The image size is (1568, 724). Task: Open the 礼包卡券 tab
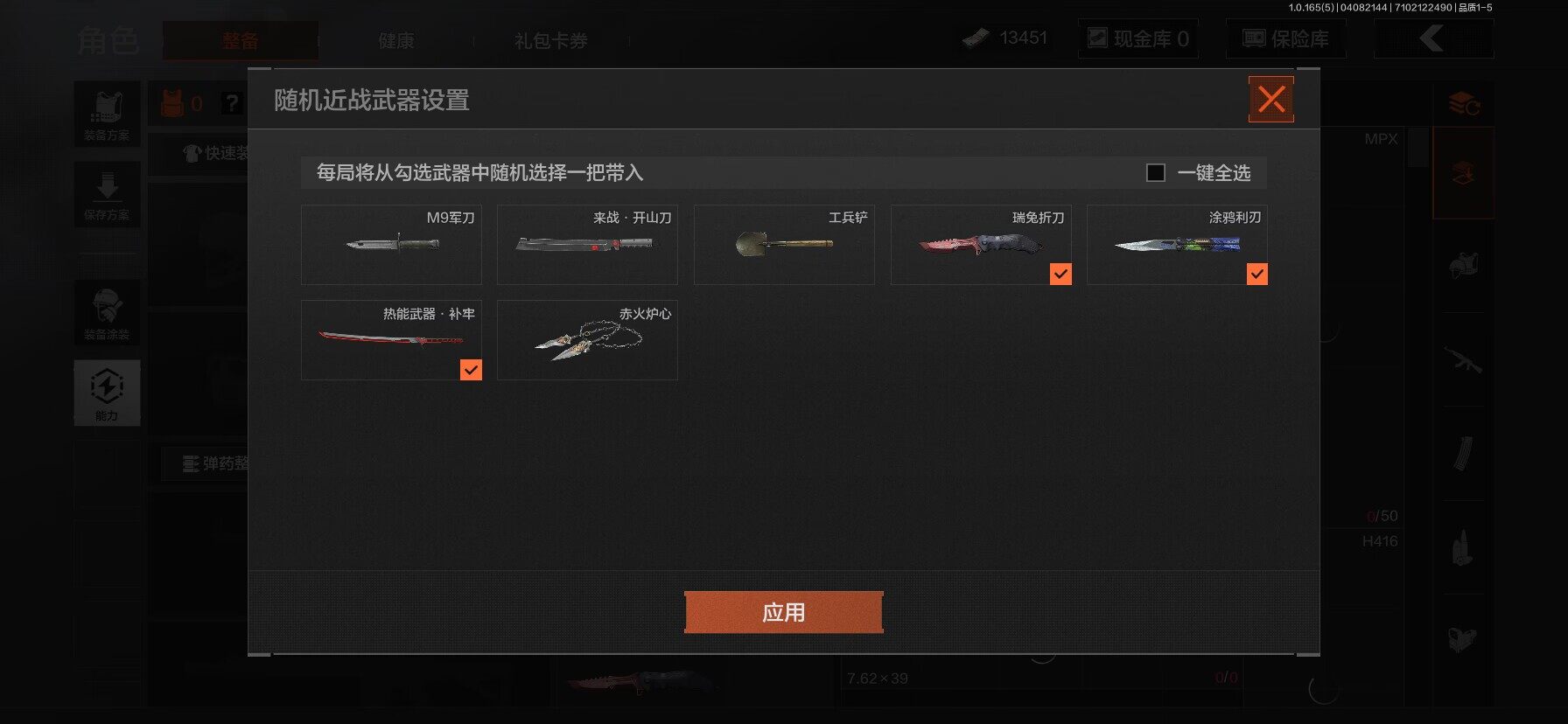coord(551,40)
